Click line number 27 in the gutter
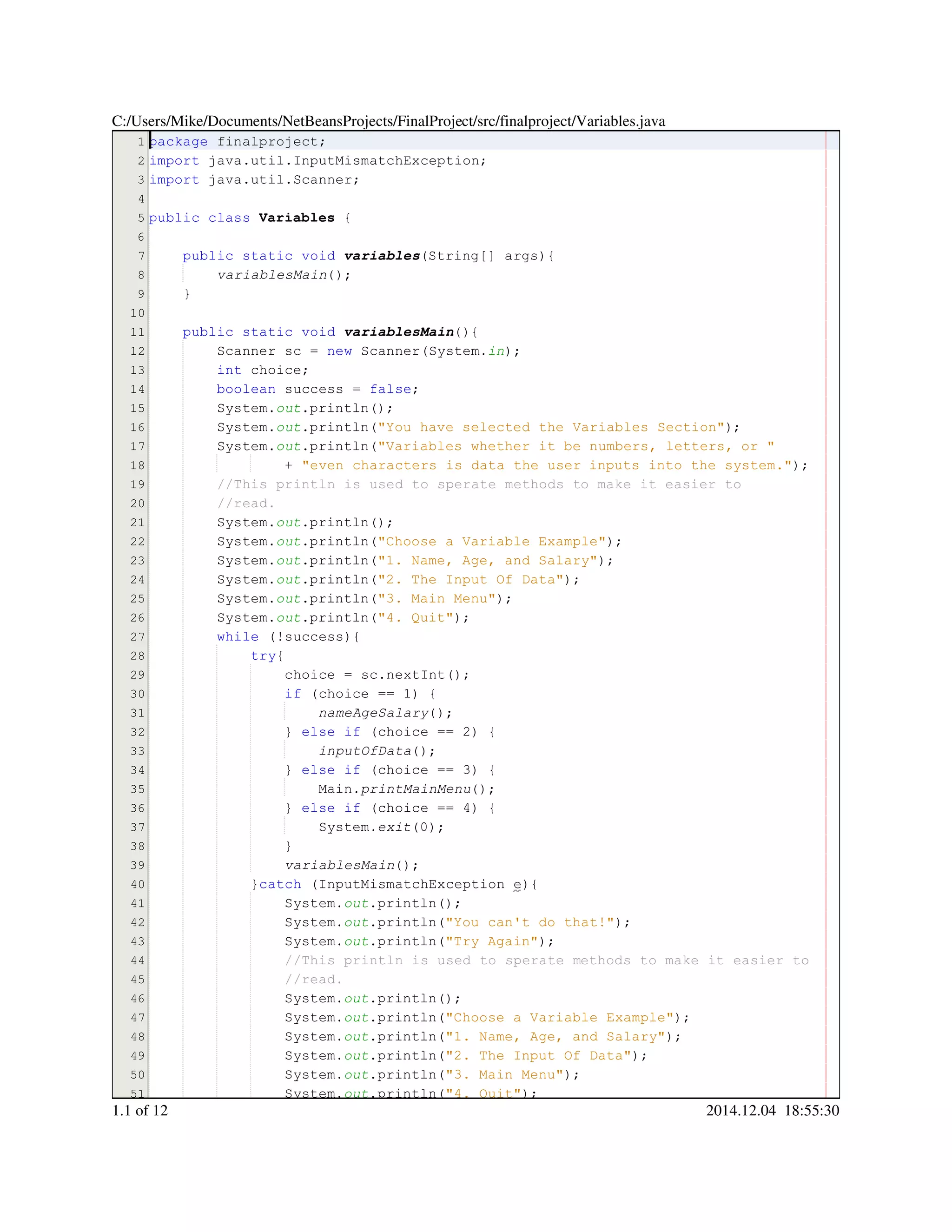This screenshot has height=1232, width=952. (x=138, y=637)
